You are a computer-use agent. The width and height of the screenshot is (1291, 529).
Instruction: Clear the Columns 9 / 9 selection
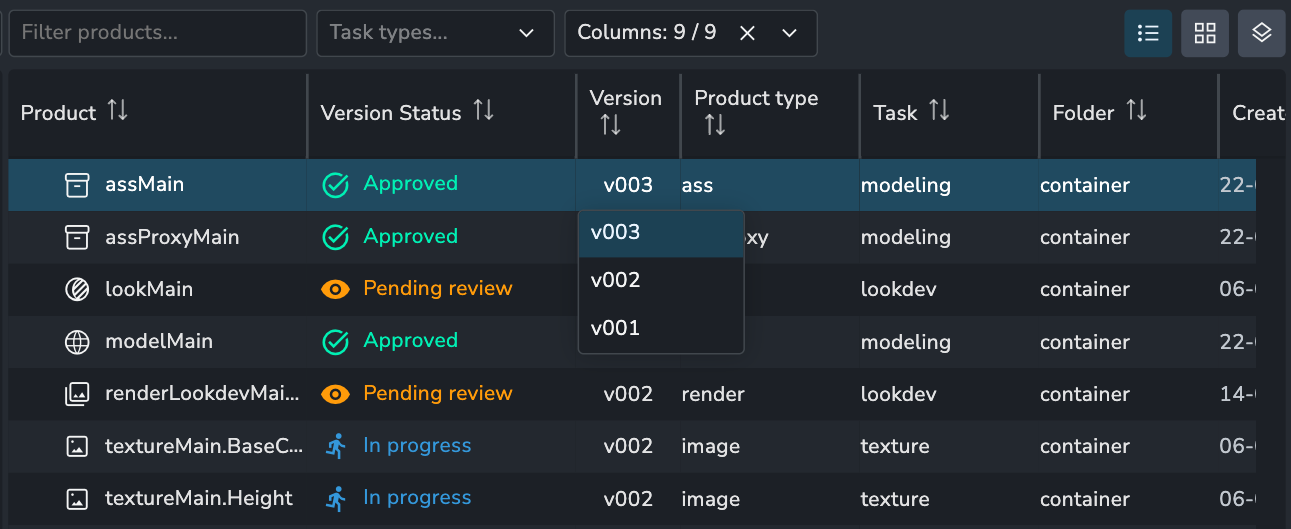tap(747, 33)
